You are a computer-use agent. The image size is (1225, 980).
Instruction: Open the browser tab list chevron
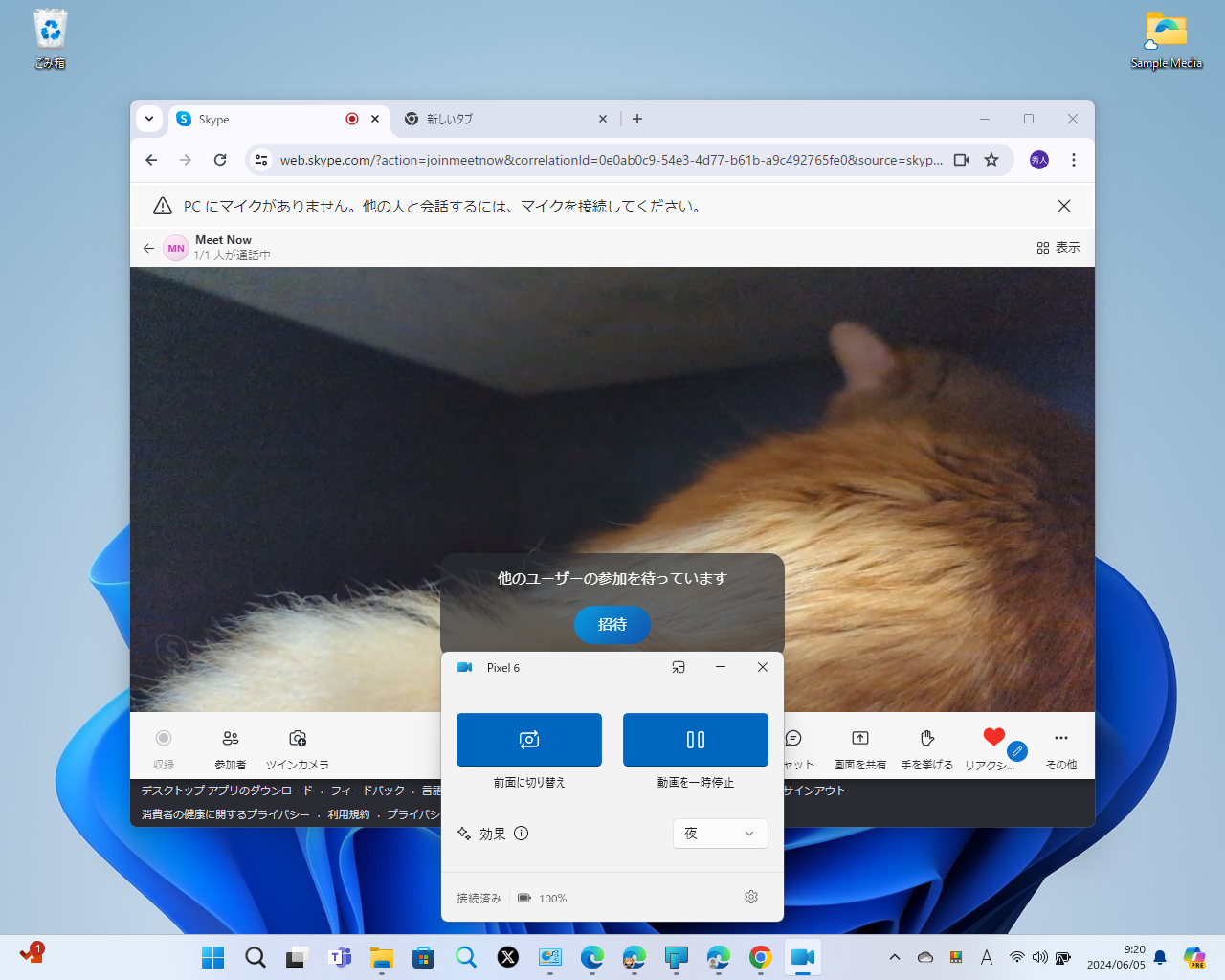coord(149,119)
